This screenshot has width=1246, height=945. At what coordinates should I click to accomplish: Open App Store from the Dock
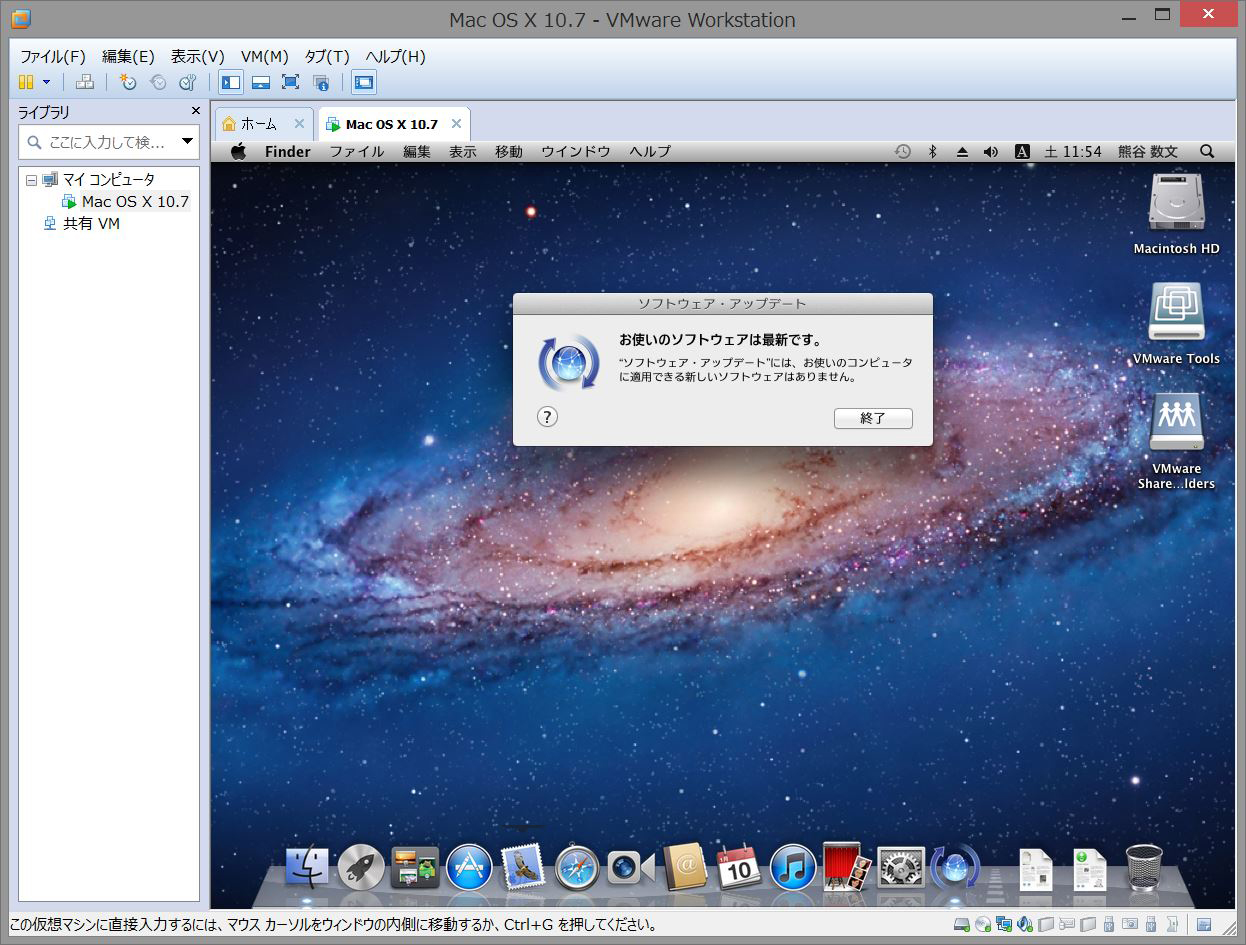coord(469,867)
